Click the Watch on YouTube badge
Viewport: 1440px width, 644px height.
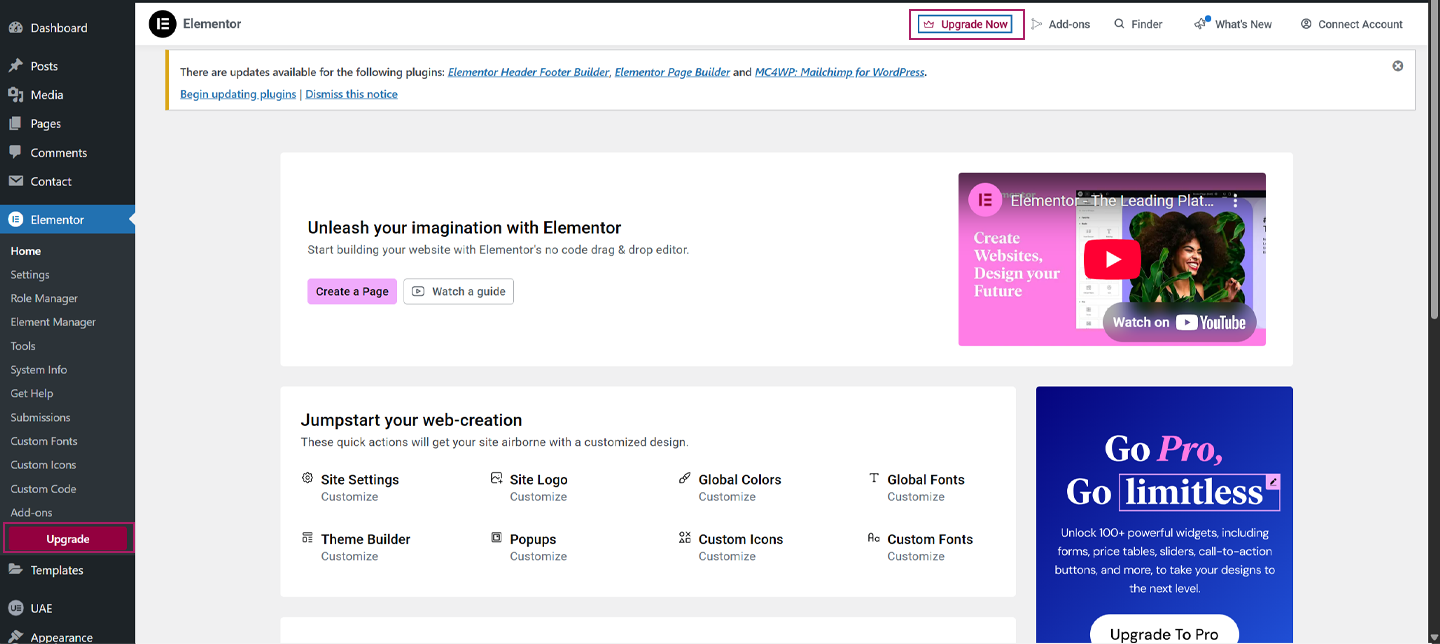(x=1179, y=322)
